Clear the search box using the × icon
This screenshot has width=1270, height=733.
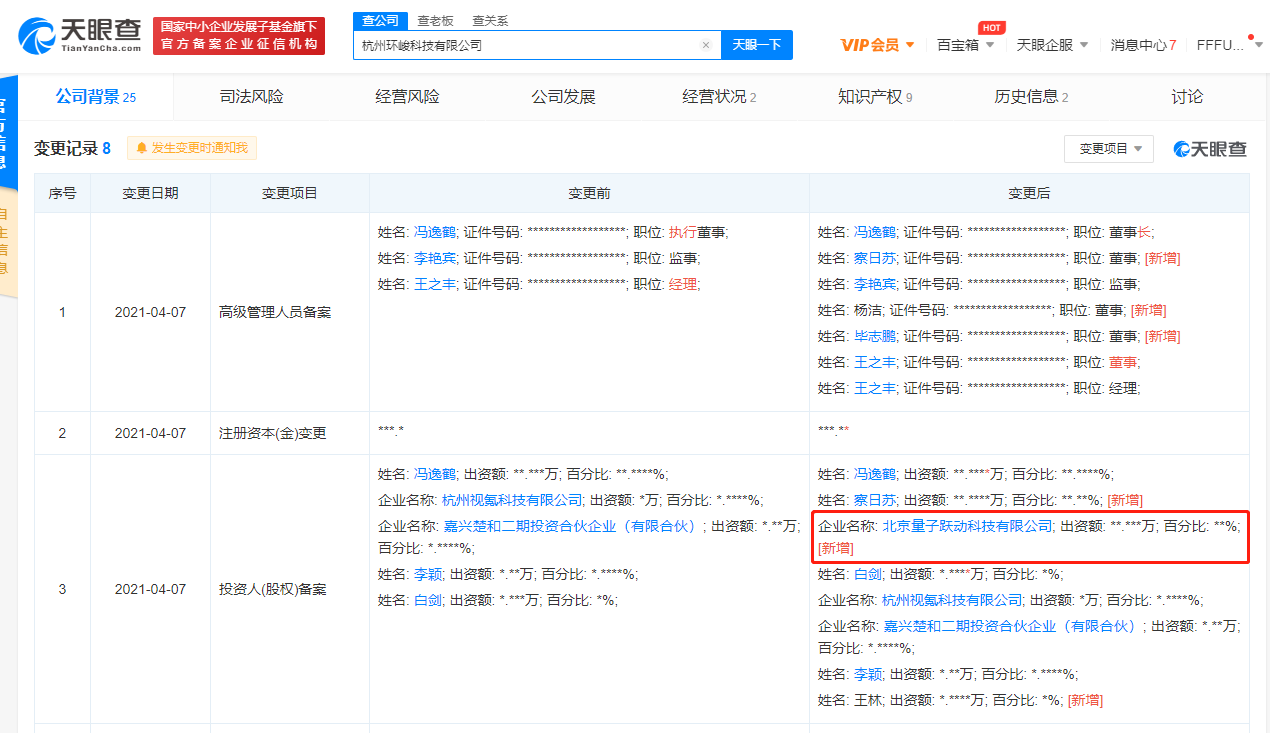point(706,45)
